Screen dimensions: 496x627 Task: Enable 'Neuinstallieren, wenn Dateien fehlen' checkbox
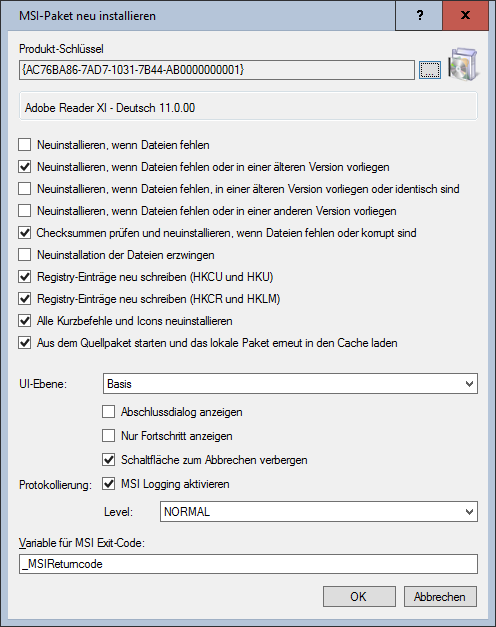click(x=25, y=145)
